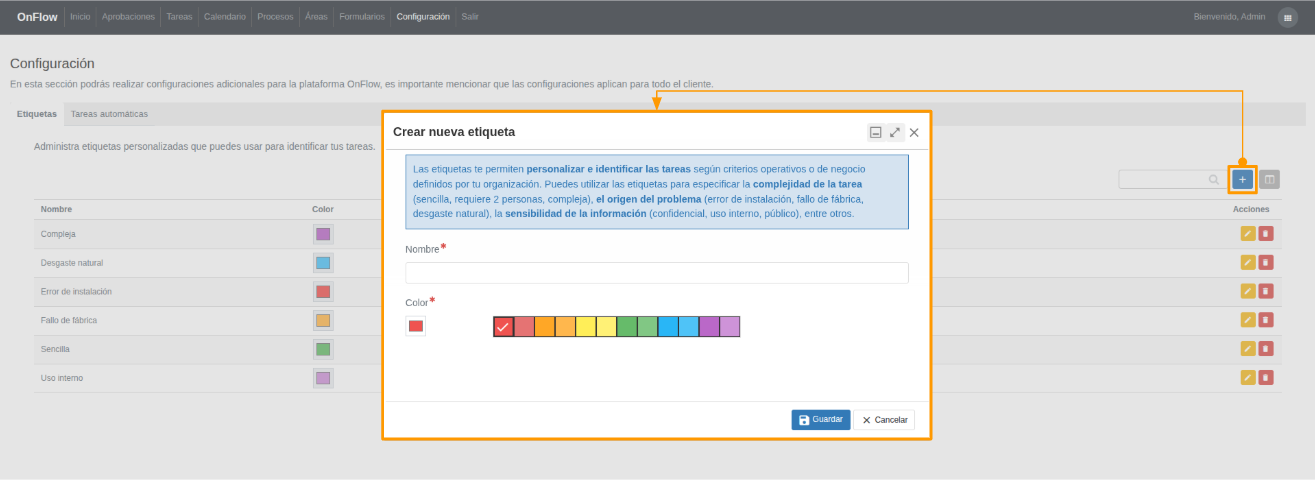1315x483 pixels.
Task: Close the Crear nueva etiqueta dialog with X
Action: click(x=914, y=132)
